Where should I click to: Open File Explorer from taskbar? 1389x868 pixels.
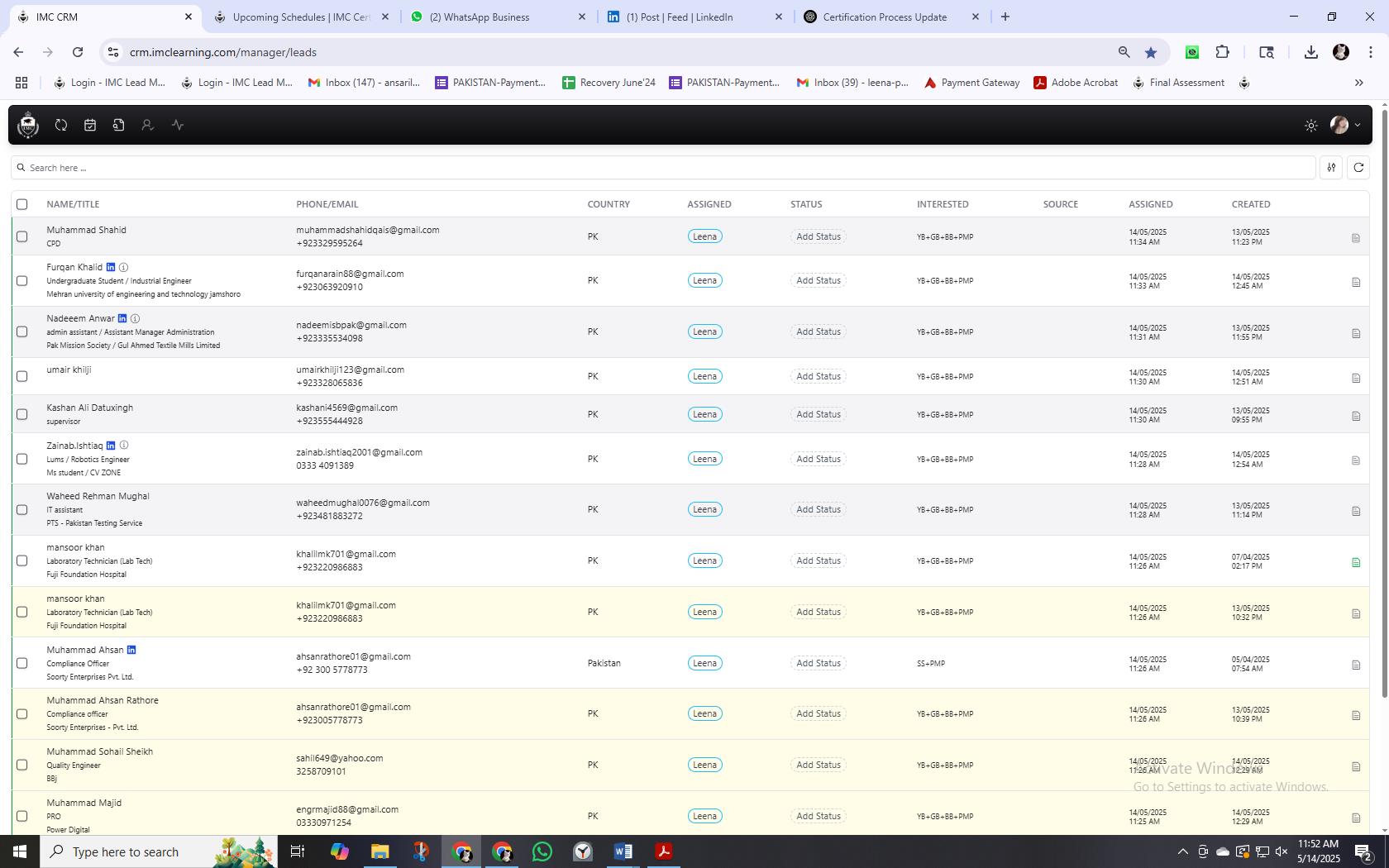(379, 851)
